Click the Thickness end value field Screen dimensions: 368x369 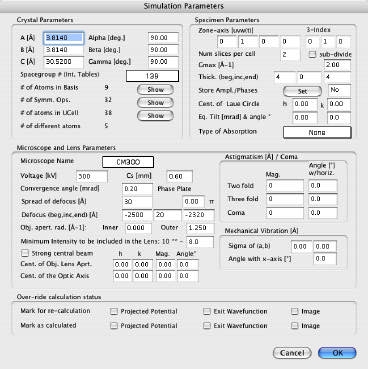(337, 77)
